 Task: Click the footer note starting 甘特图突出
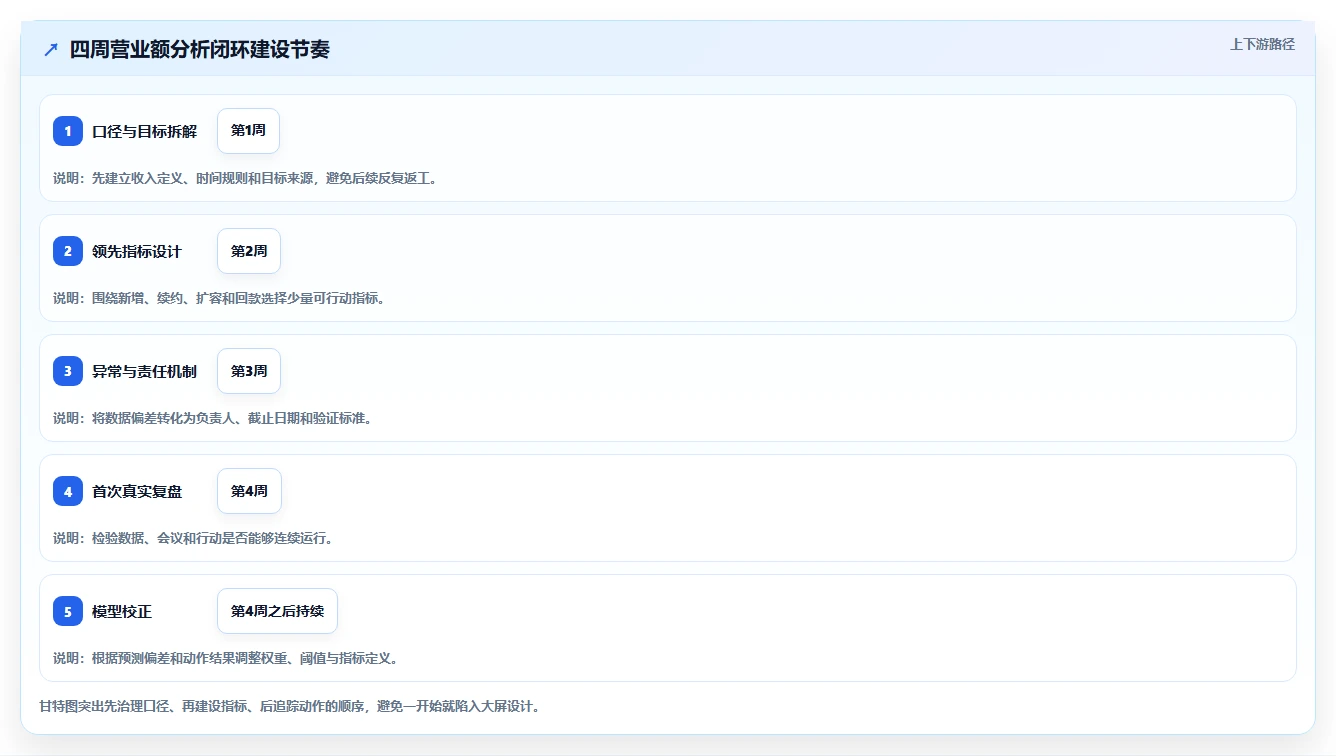tap(290, 706)
